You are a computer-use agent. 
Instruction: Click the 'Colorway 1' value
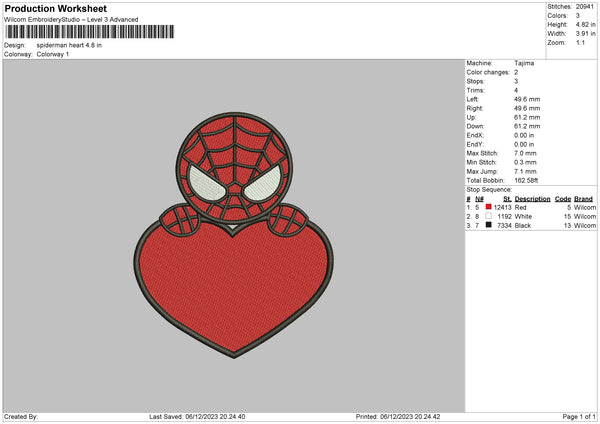[x=53, y=54]
